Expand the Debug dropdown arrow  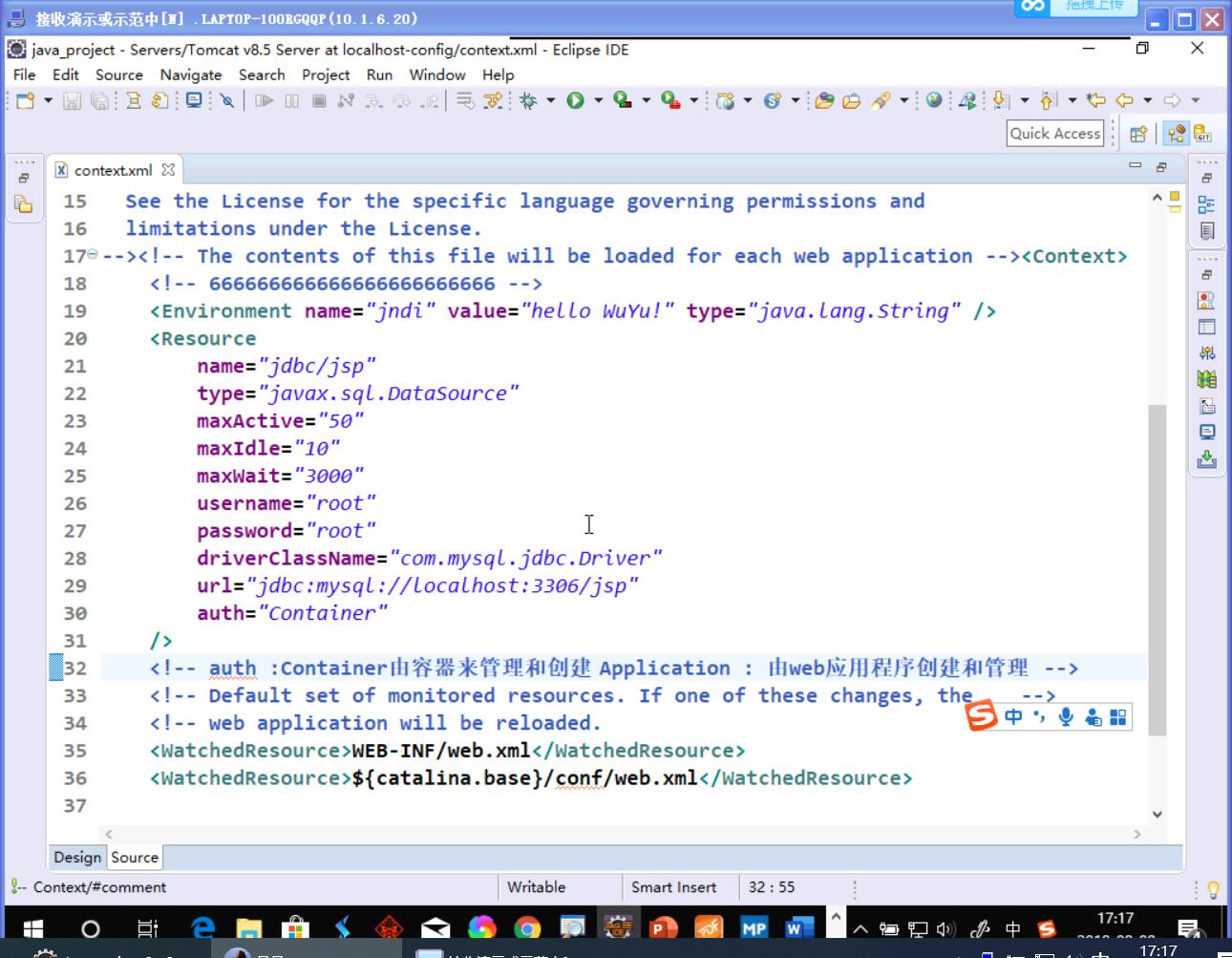click(550, 100)
